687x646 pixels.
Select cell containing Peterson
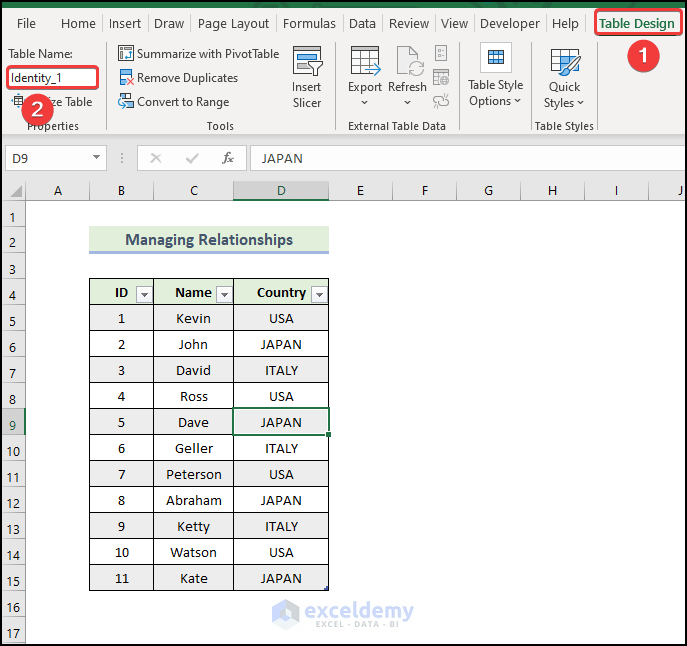click(x=193, y=474)
